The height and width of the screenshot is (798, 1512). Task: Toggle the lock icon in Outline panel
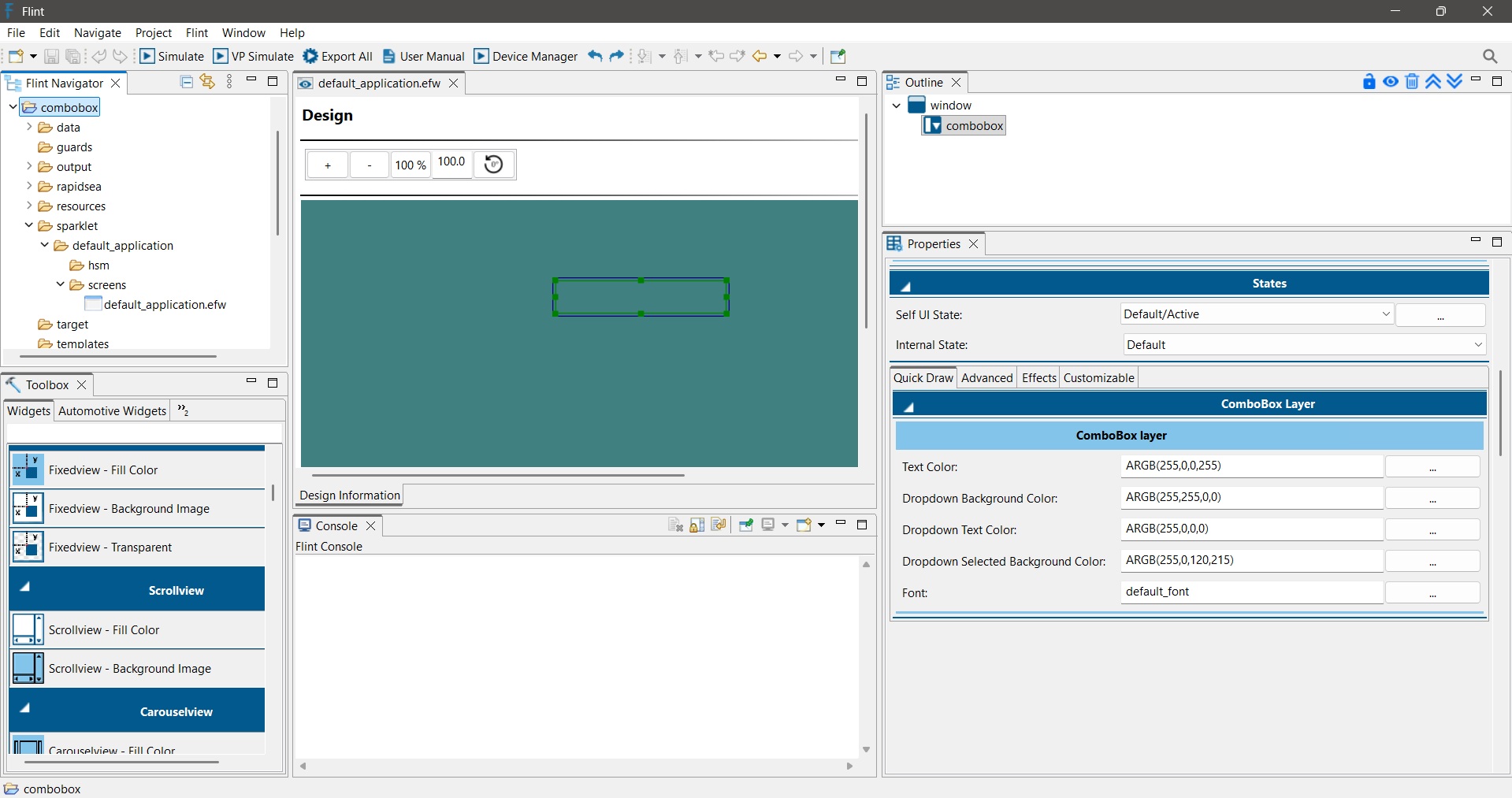(x=1369, y=81)
